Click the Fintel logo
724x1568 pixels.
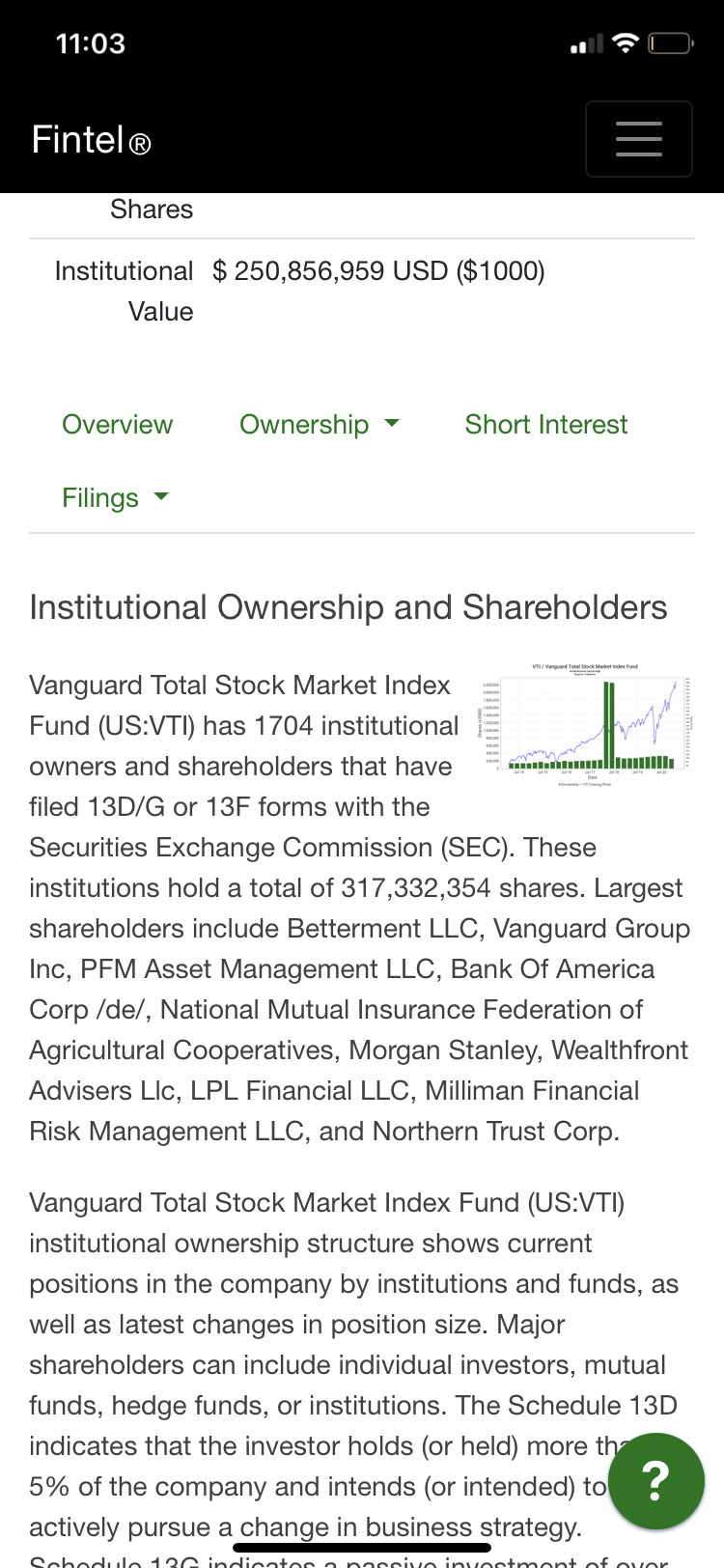[x=92, y=140]
